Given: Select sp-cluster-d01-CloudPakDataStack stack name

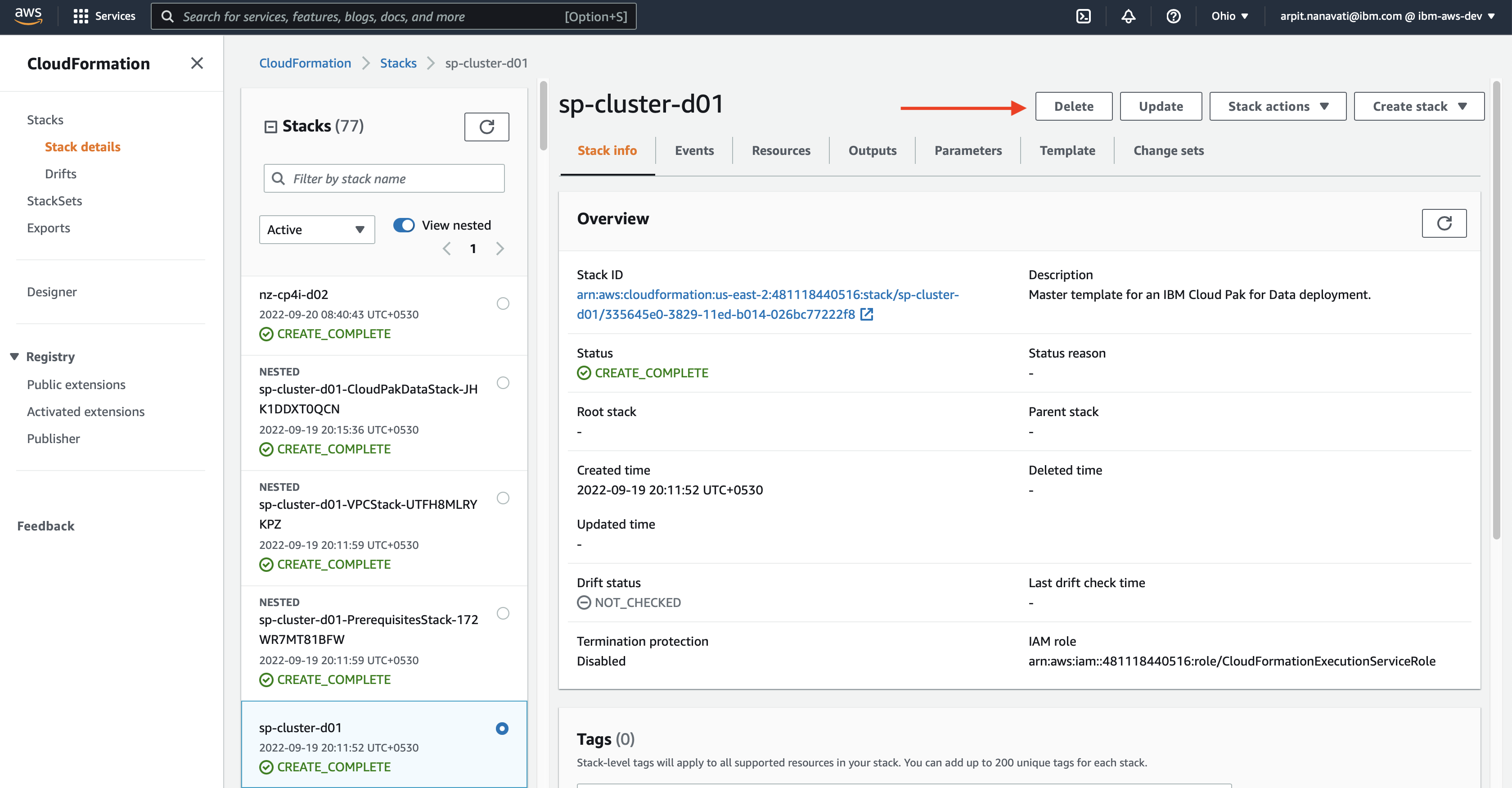Looking at the screenshot, I should coord(368,399).
